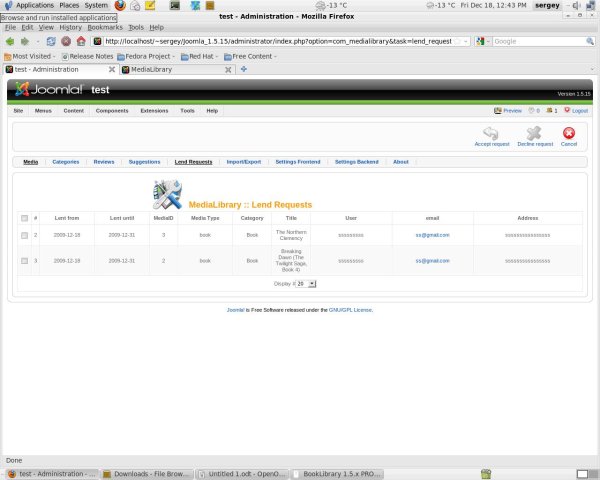
Task: Open the Applications menu in top panel
Action: click(34, 5)
